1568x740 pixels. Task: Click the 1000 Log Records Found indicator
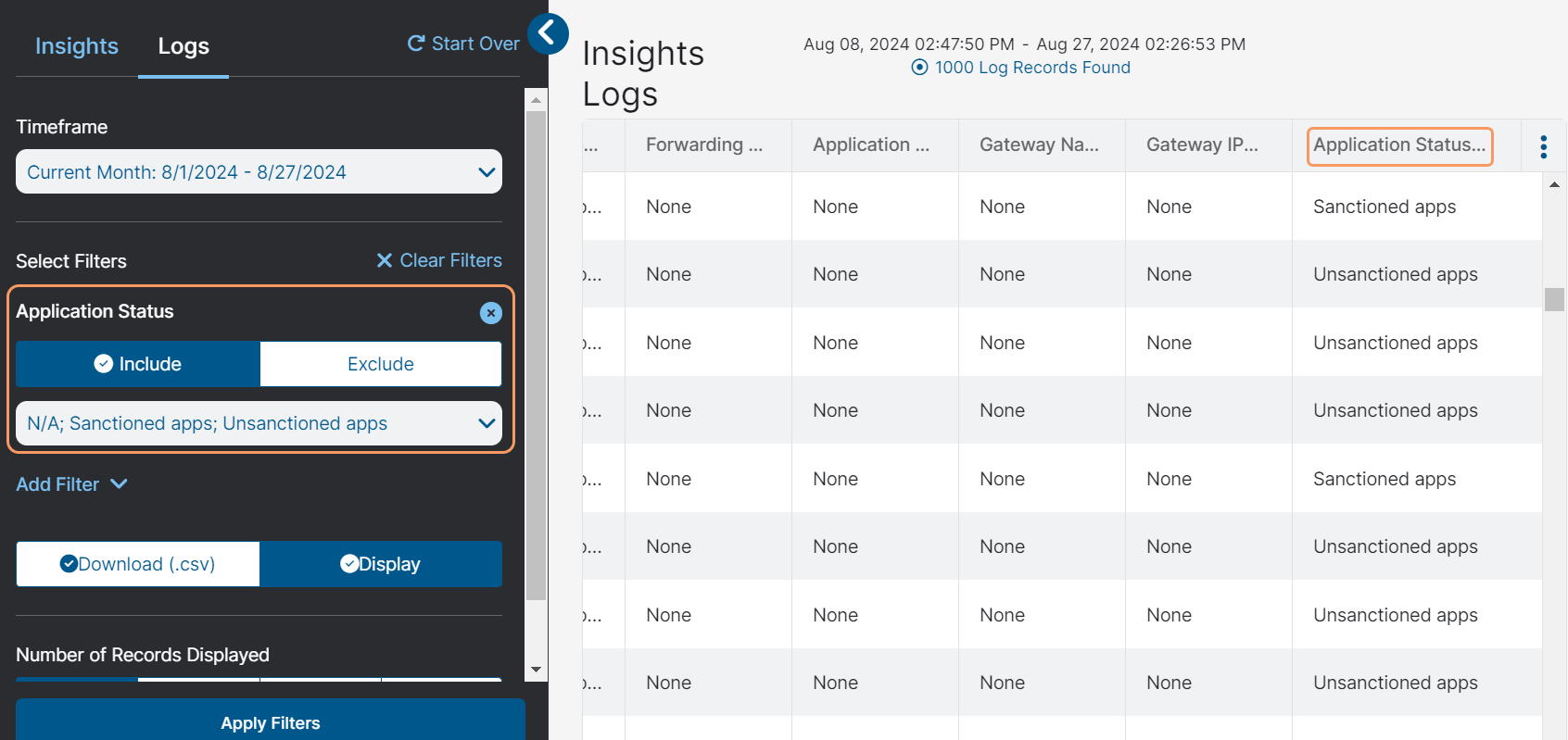pos(1021,68)
